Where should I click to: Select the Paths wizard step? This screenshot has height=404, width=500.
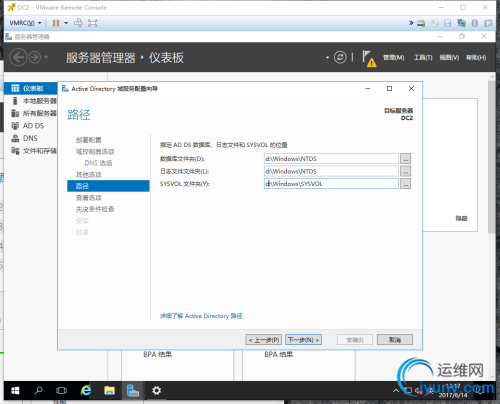[108, 186]
